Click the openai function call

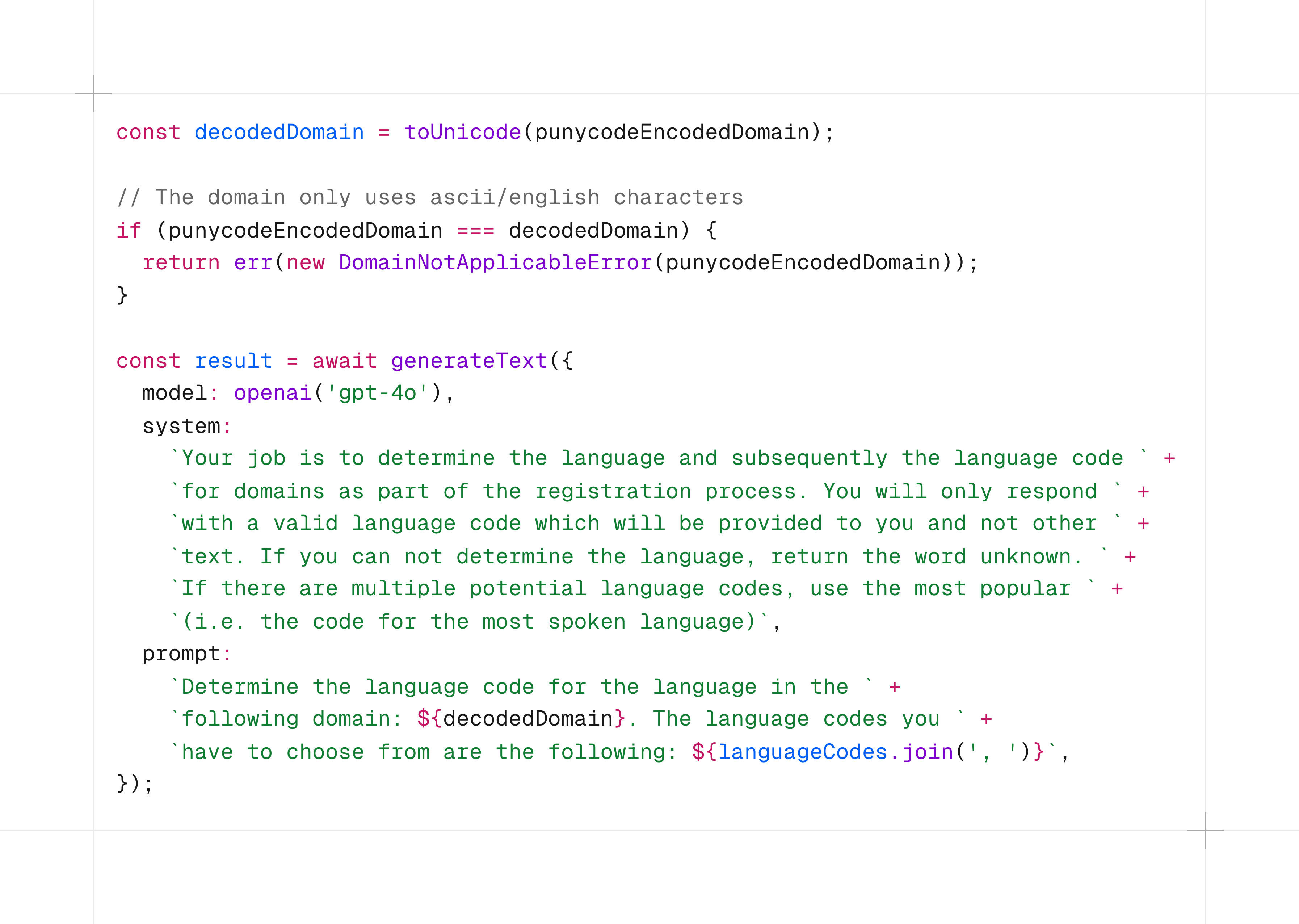(273, 393)
